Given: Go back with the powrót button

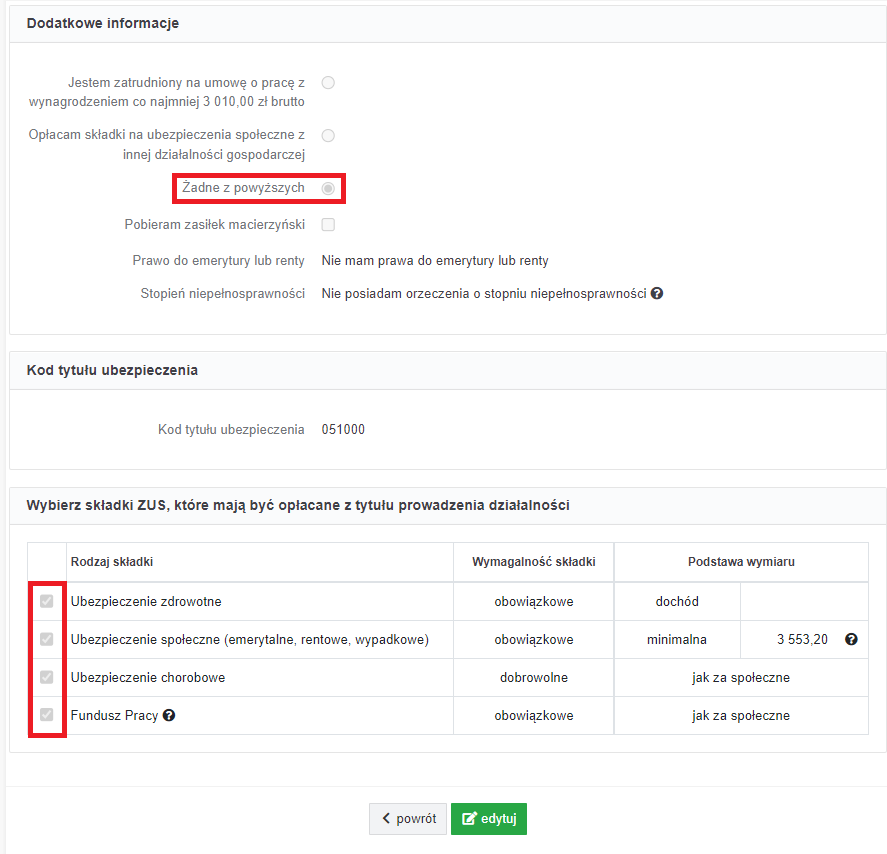Looking at the screenshot, I should pos(408,818).
